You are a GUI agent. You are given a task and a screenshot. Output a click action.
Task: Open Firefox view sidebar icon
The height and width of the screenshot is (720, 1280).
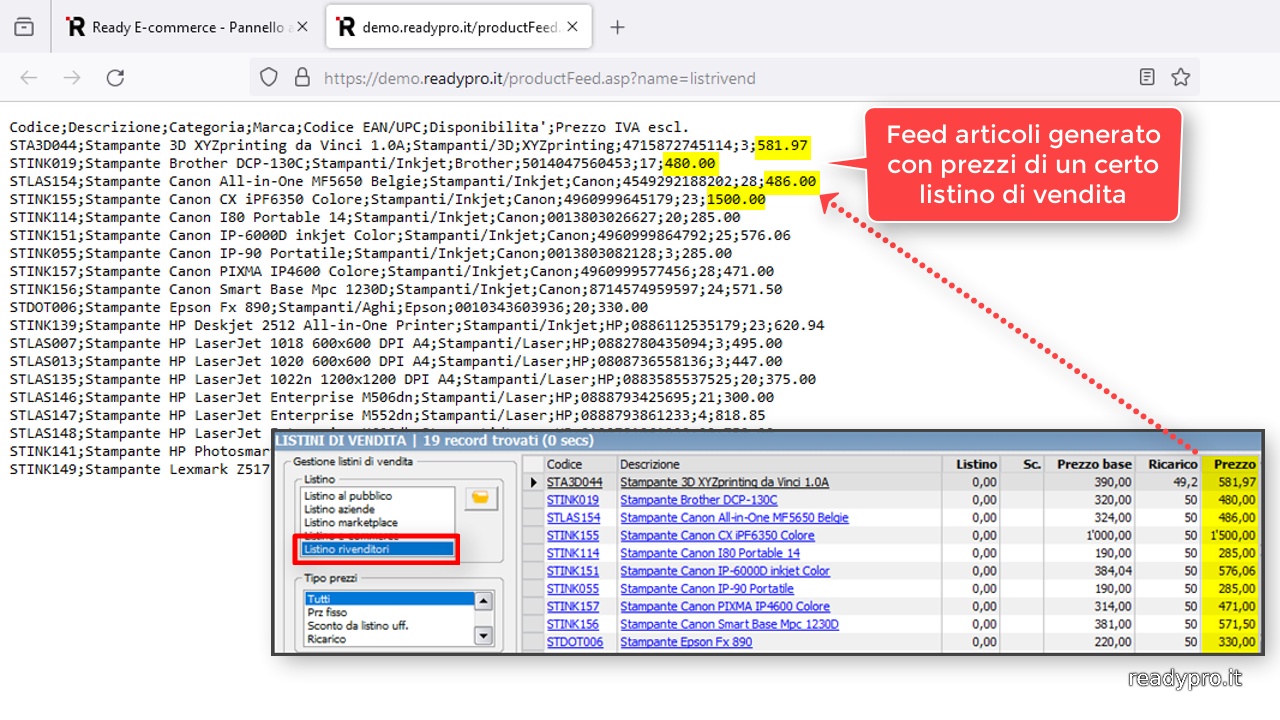click(24, 27)
